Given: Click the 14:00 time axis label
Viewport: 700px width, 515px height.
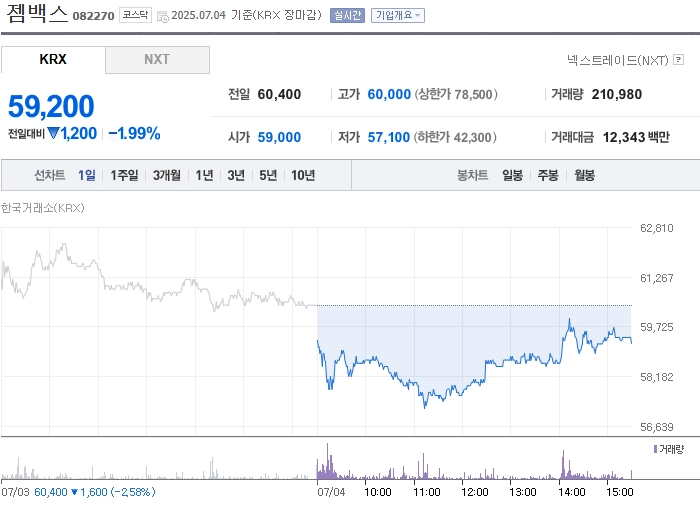Looking at the screenshot, I should tap(571, 492).
